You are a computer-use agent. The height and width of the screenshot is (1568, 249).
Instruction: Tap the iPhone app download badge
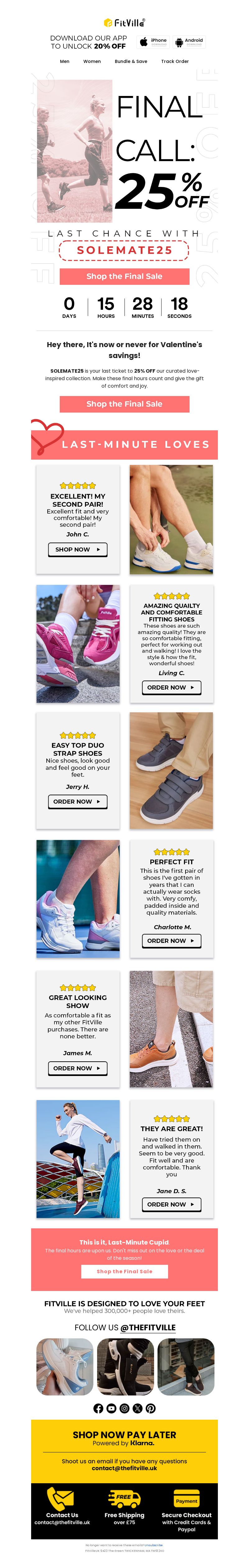(x=154, y=42)
